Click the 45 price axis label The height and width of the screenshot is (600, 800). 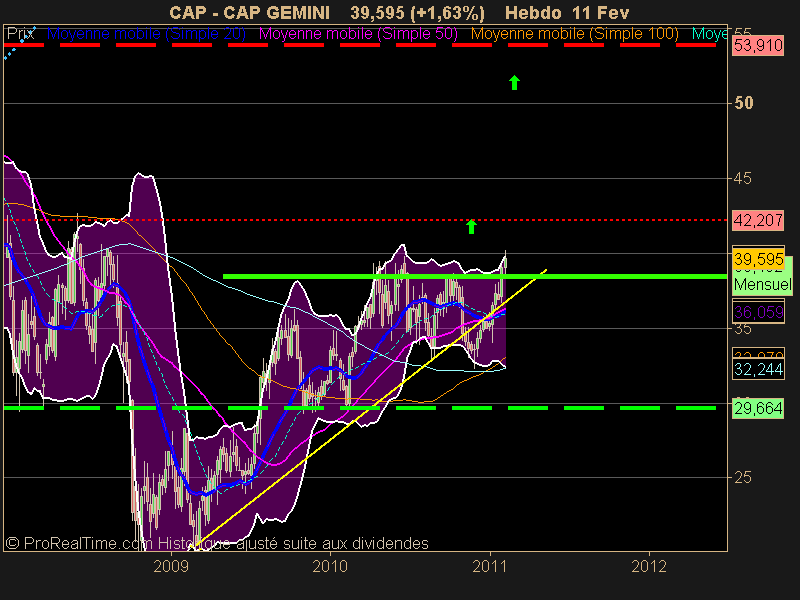743,179
